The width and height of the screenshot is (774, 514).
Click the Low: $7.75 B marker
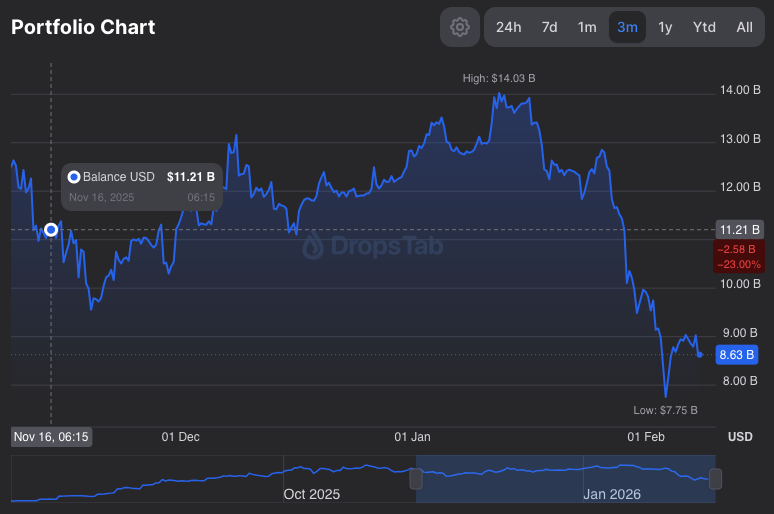pyautogui.click(x=665, y=410)
